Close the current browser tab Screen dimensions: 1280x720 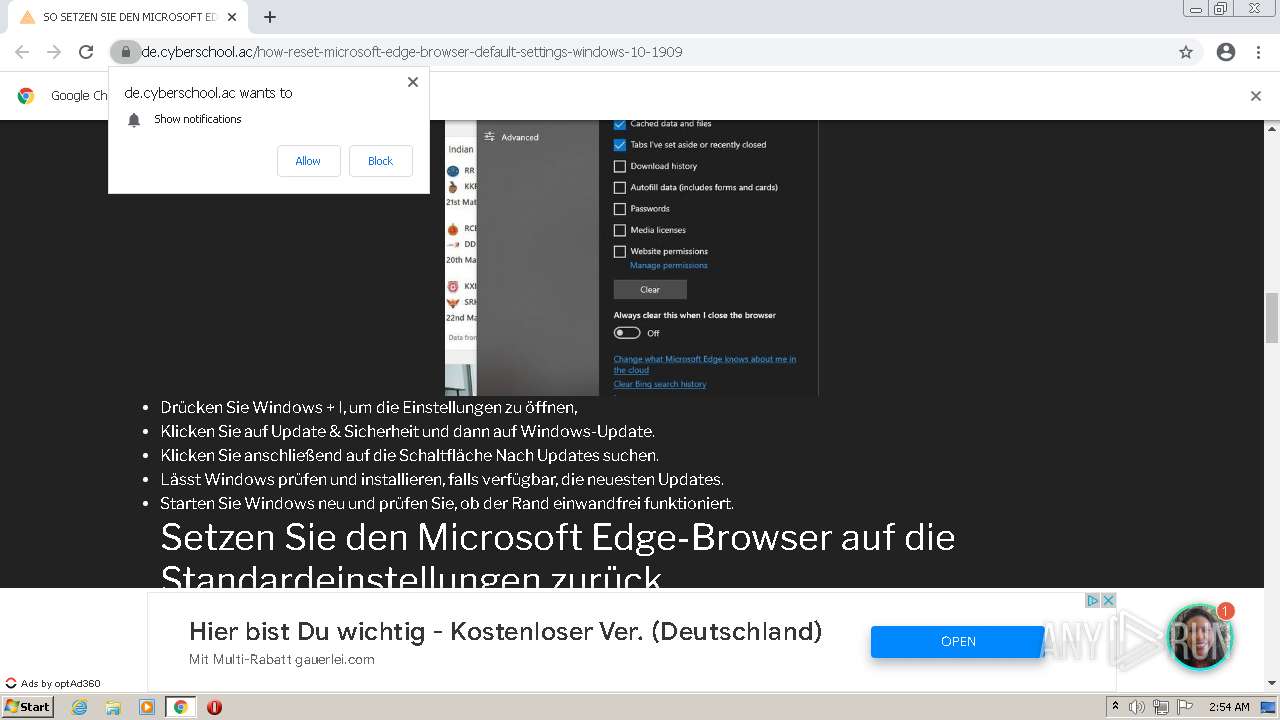[x=232, y=17]
